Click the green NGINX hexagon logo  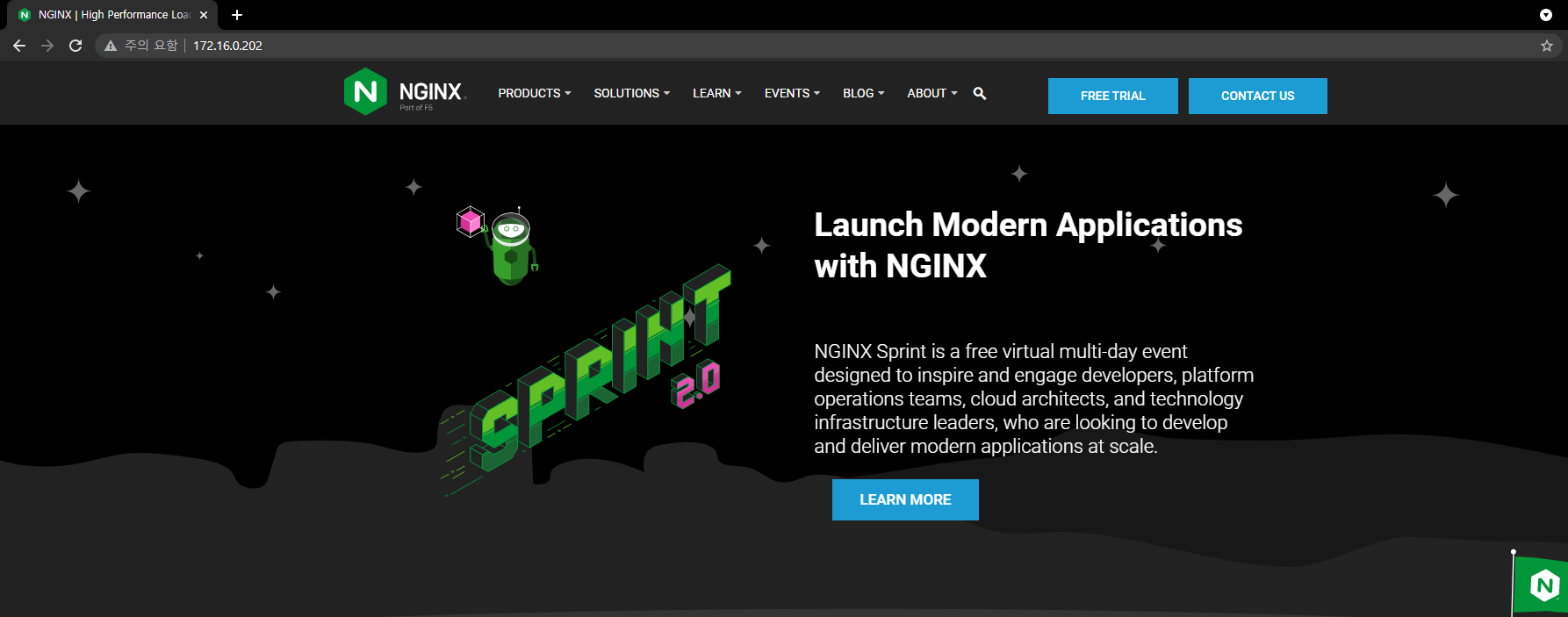[x=365, y=91]
